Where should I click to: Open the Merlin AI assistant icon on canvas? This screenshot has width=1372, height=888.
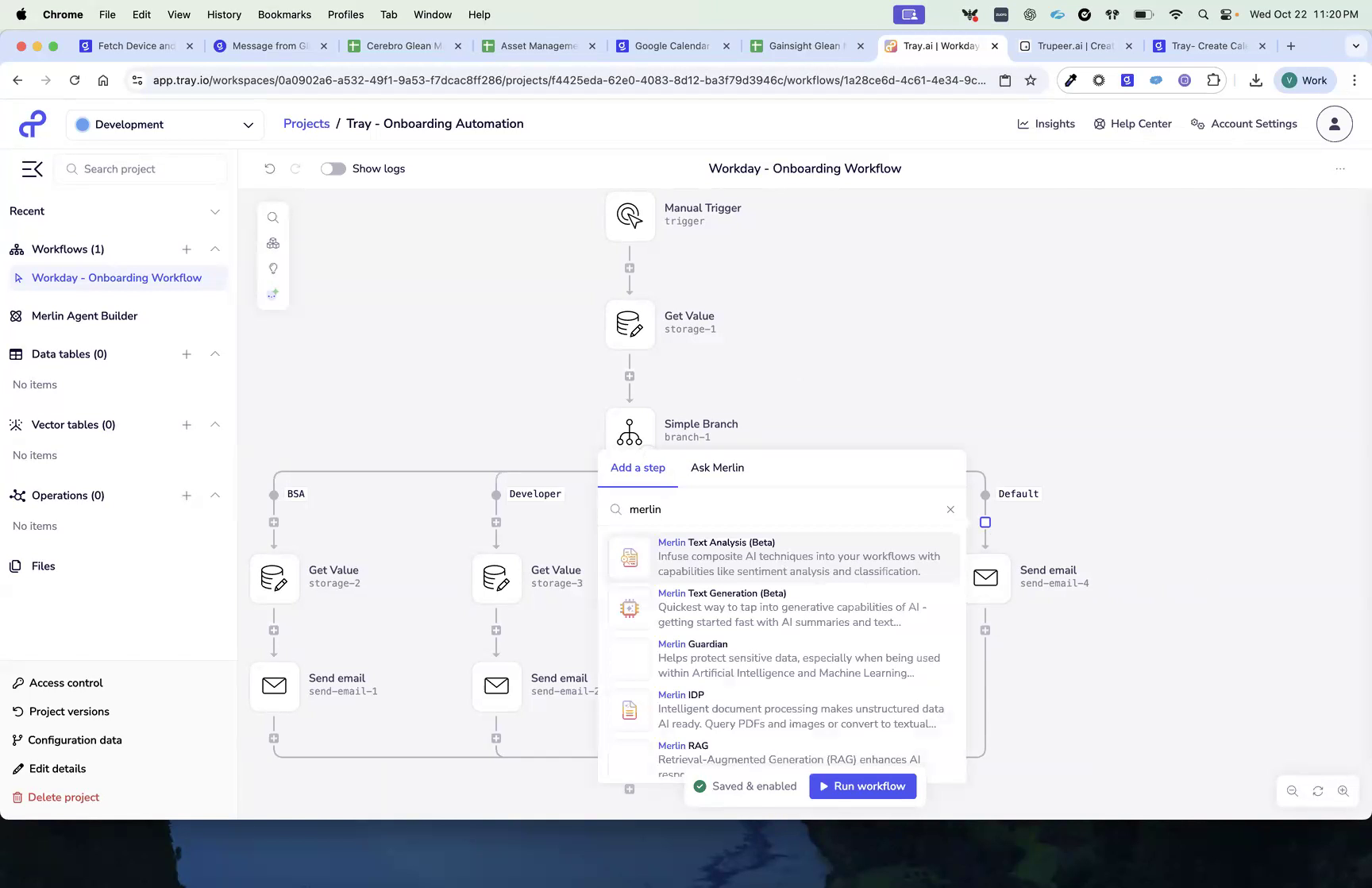point(272,293)
